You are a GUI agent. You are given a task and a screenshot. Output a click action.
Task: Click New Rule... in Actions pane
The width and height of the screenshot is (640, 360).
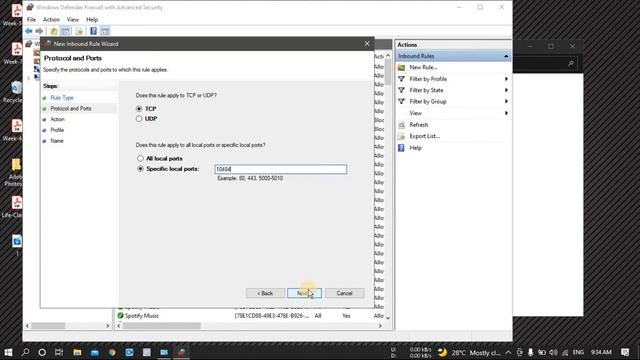click(423, 67)
